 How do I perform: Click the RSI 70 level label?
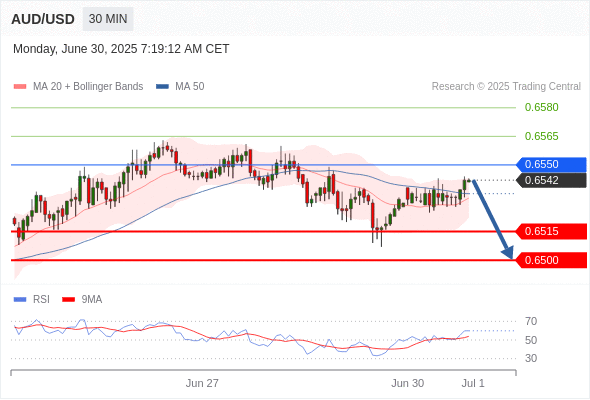coord(531,321)
